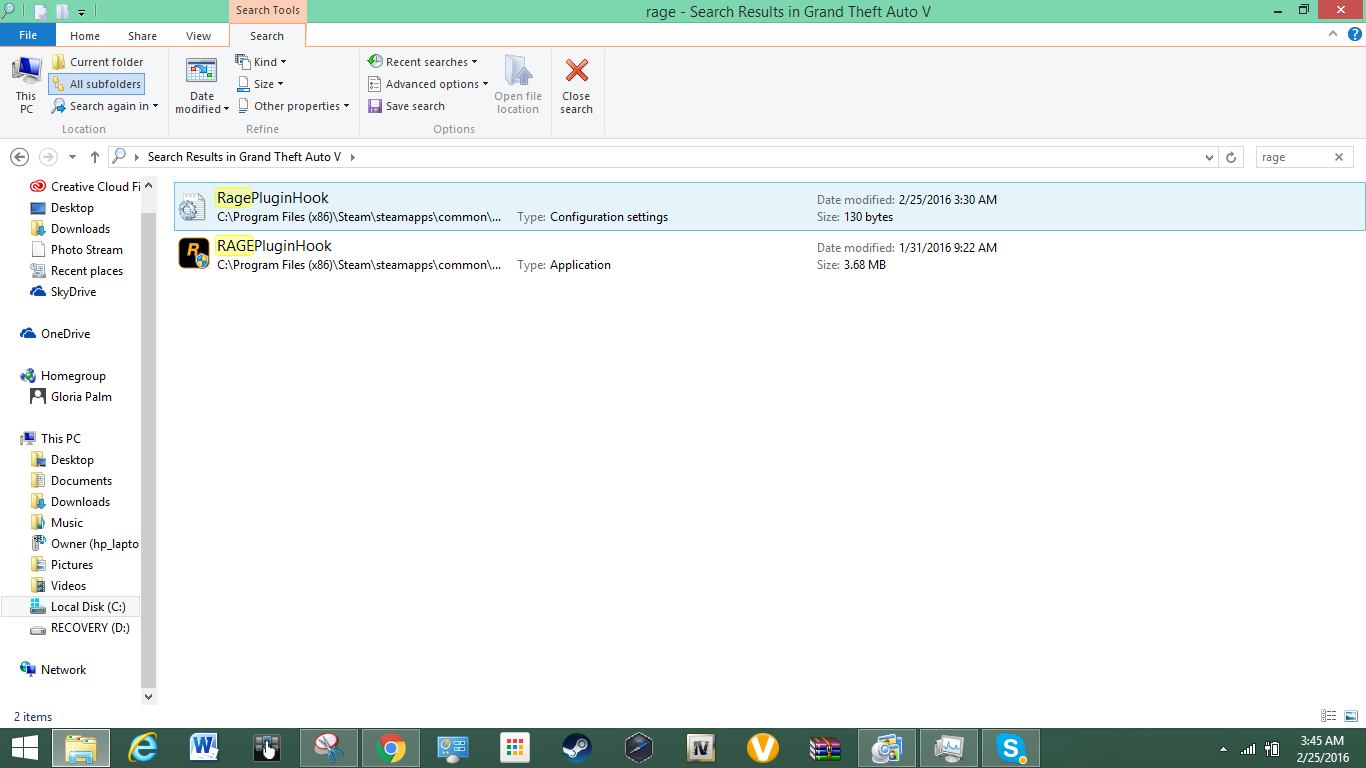This screenshot has width=1366, height=768.
Task: Select the Search ribbon tab
Action: [x=267, y=36]
